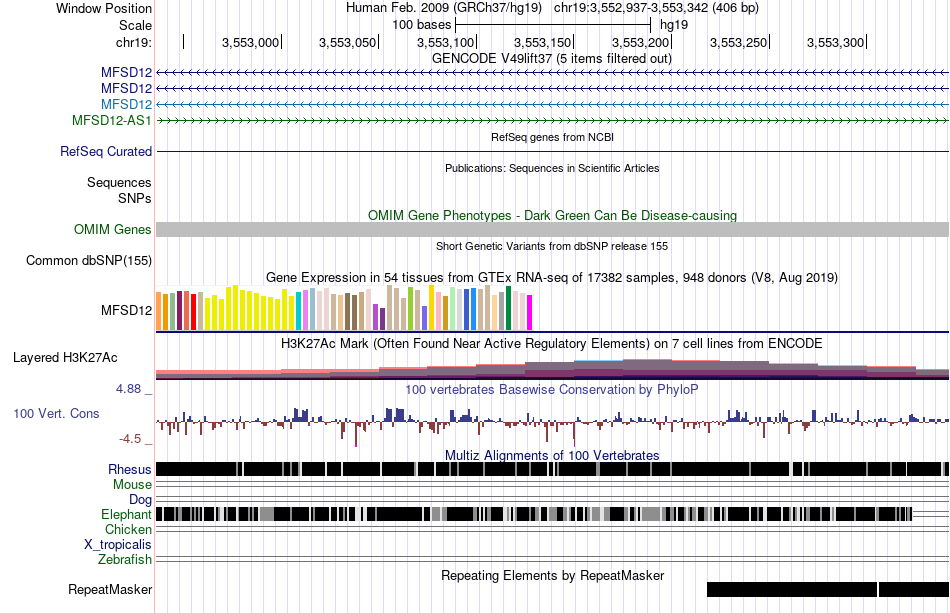
Task: Click the RefSeq Curated label
Action: pyautogui.click(x=106, y=151)
